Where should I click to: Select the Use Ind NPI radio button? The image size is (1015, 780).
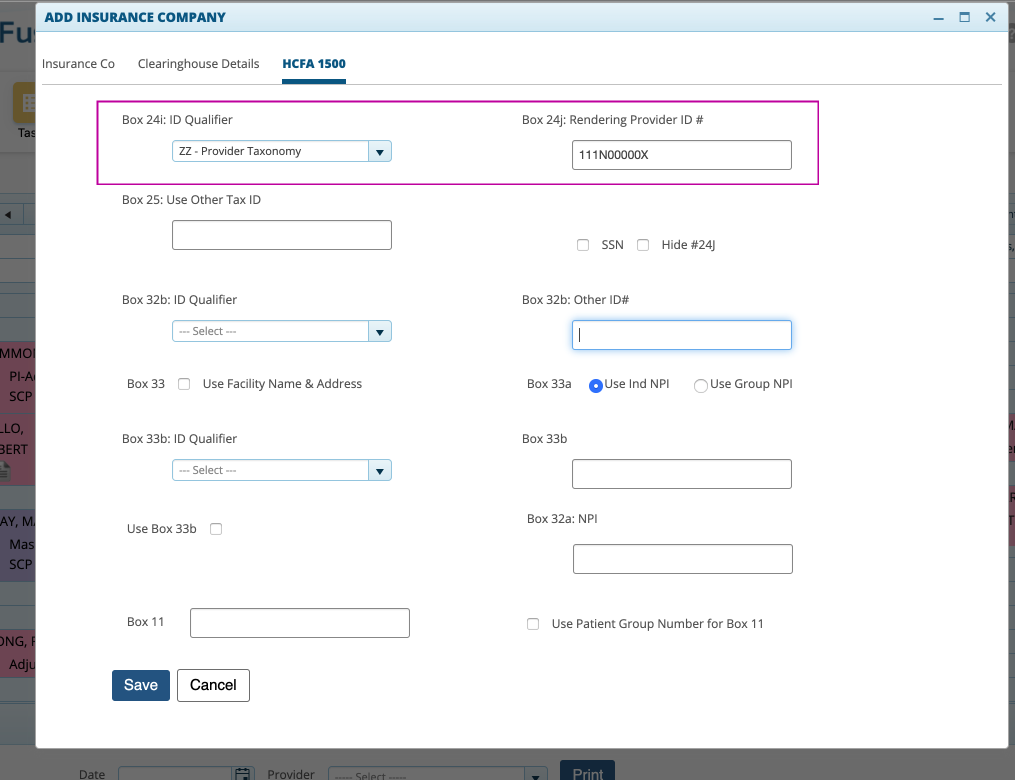coord(595,385)
